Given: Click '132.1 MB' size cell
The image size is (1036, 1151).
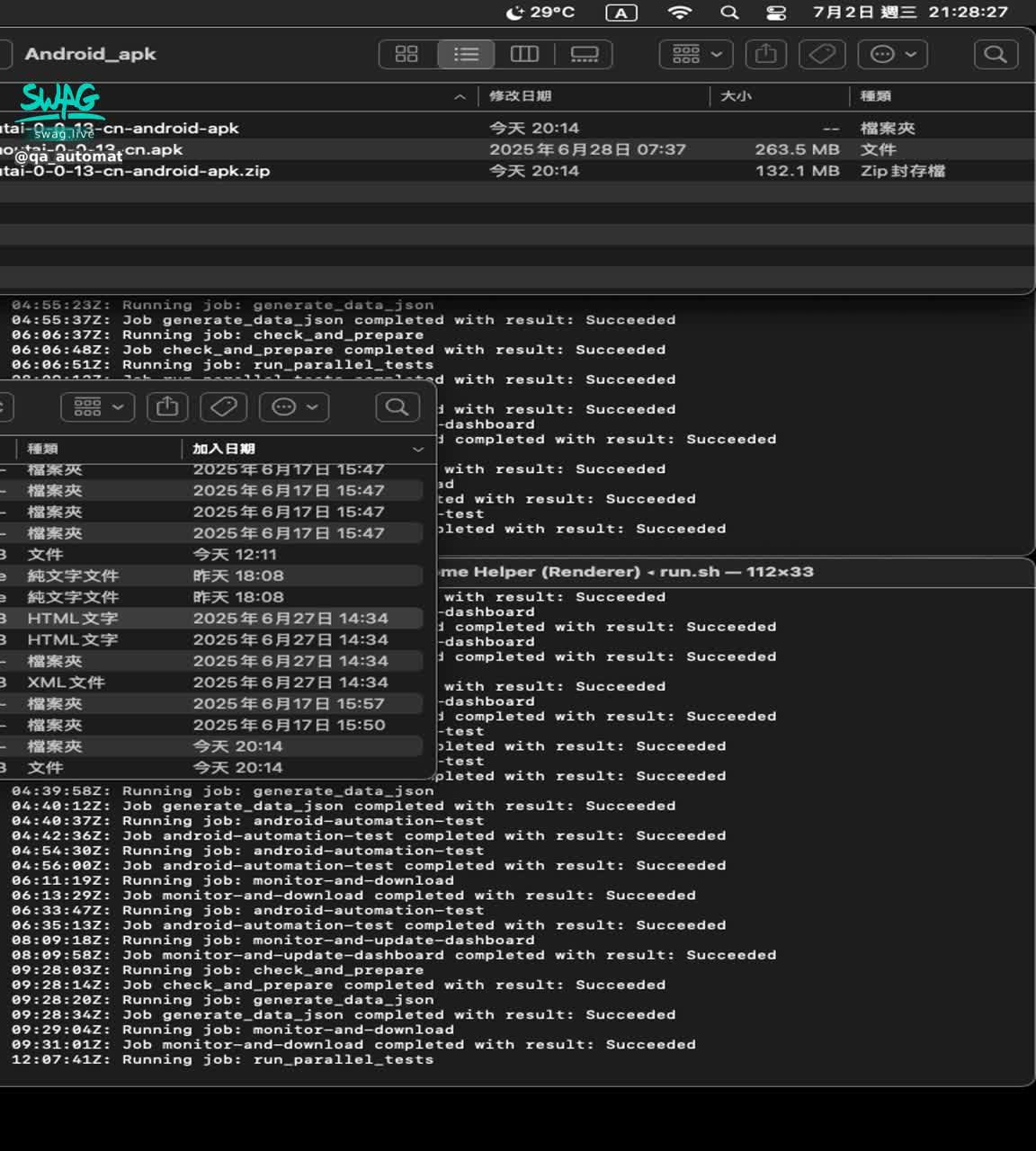Looking at the screenshot, I should tap(798, 171).
